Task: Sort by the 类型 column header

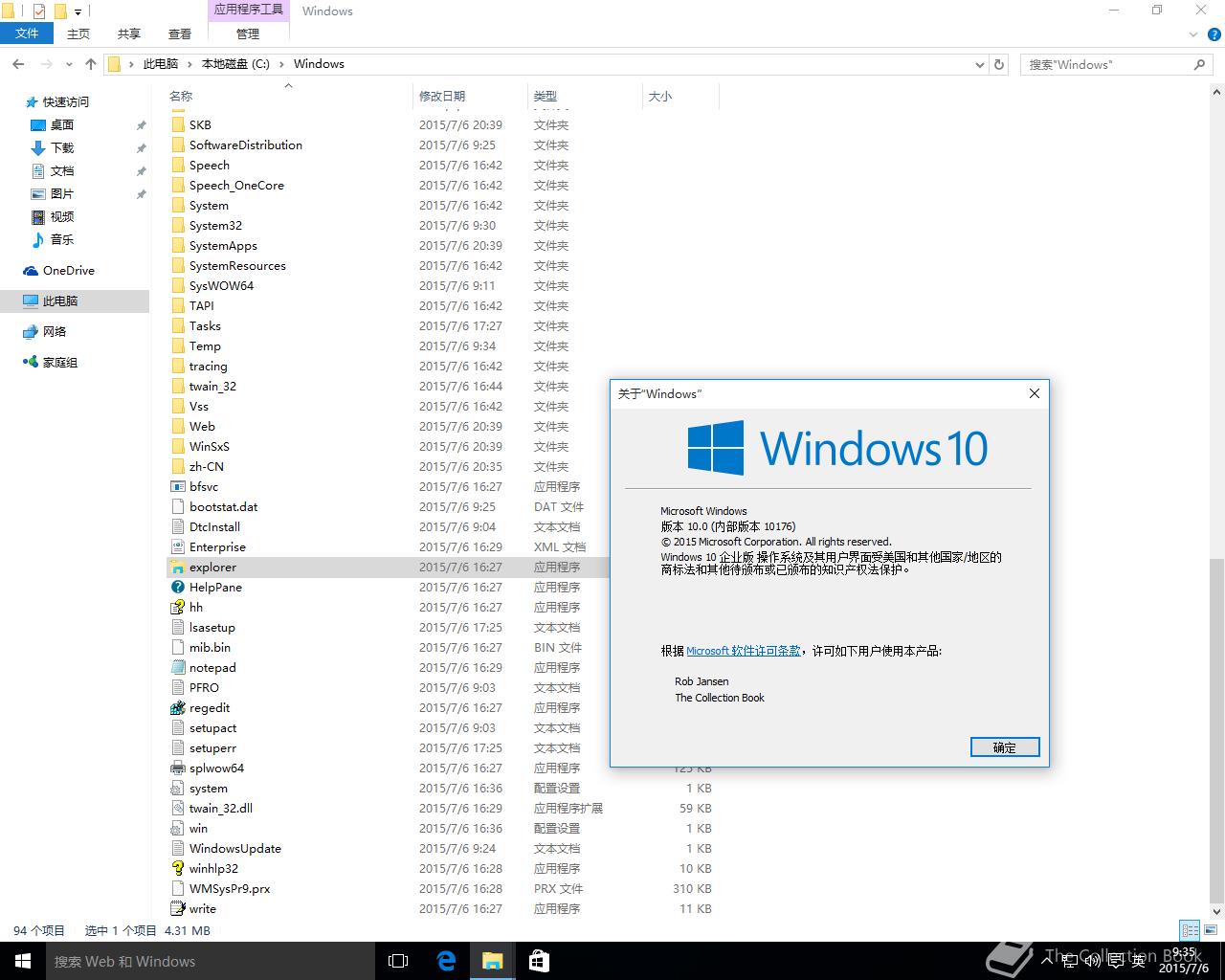Action: point(585,96)
